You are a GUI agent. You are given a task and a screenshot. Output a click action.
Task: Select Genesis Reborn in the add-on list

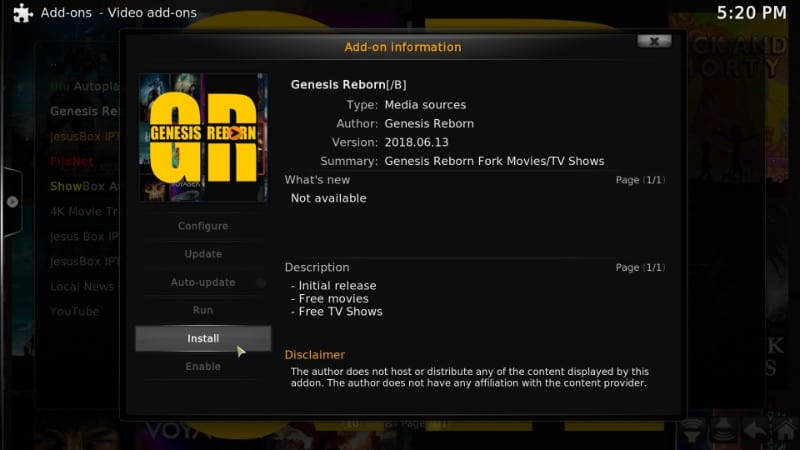[x=85, y=111]
